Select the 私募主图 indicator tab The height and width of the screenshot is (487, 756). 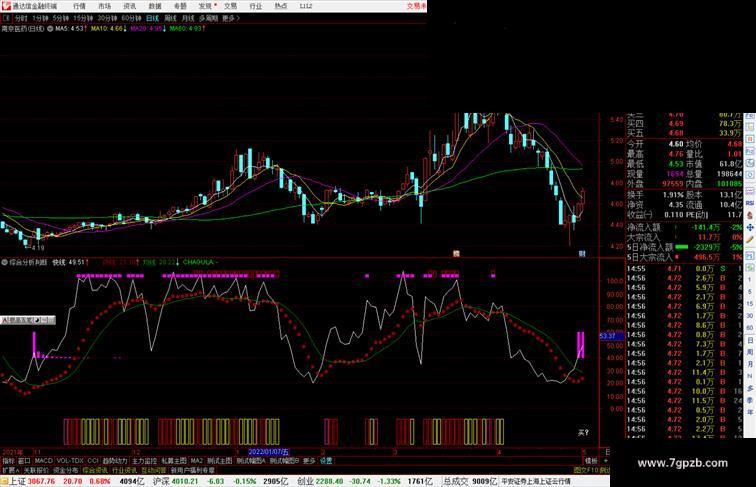(x=174, y=461)
